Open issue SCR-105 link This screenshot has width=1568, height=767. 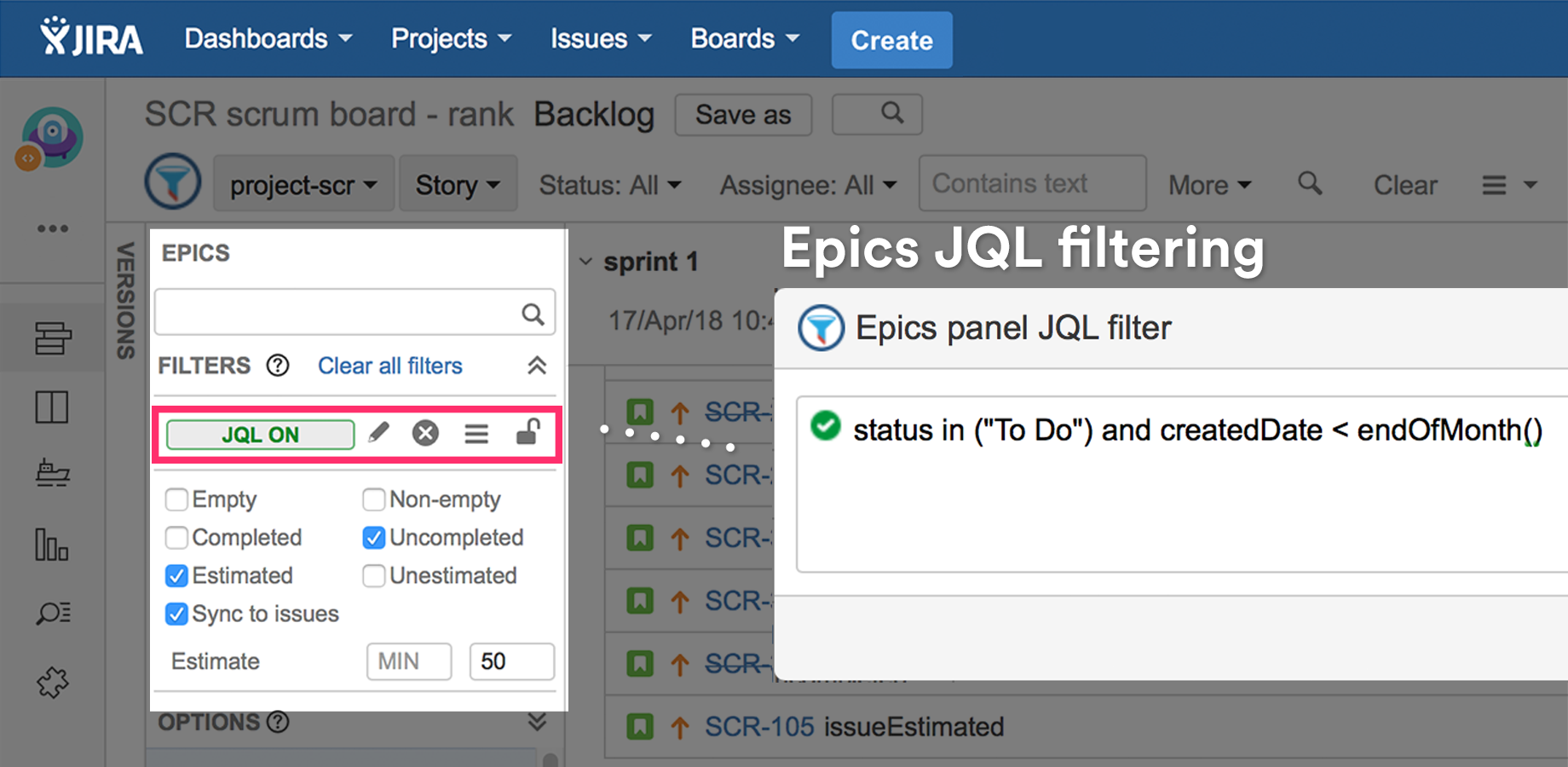(759, 727)
